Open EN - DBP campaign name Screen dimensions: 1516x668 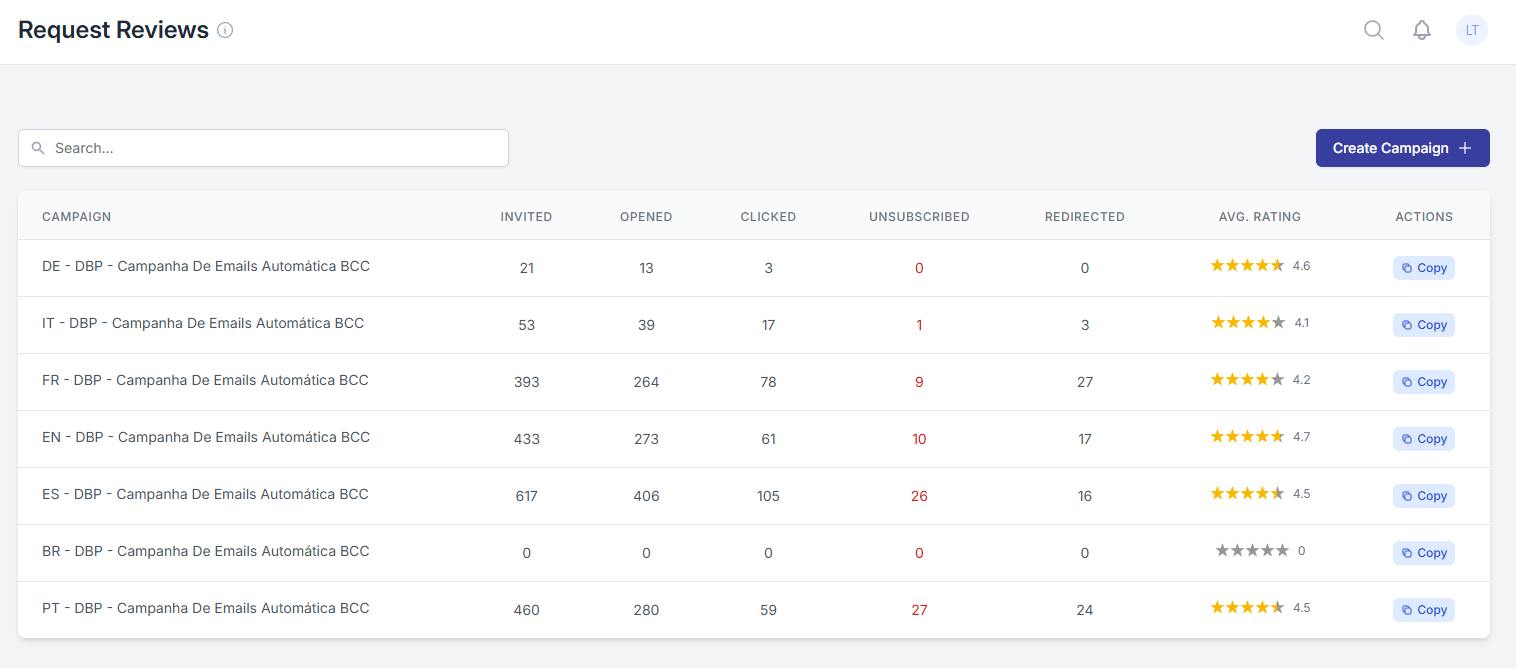tap(206, 437)
